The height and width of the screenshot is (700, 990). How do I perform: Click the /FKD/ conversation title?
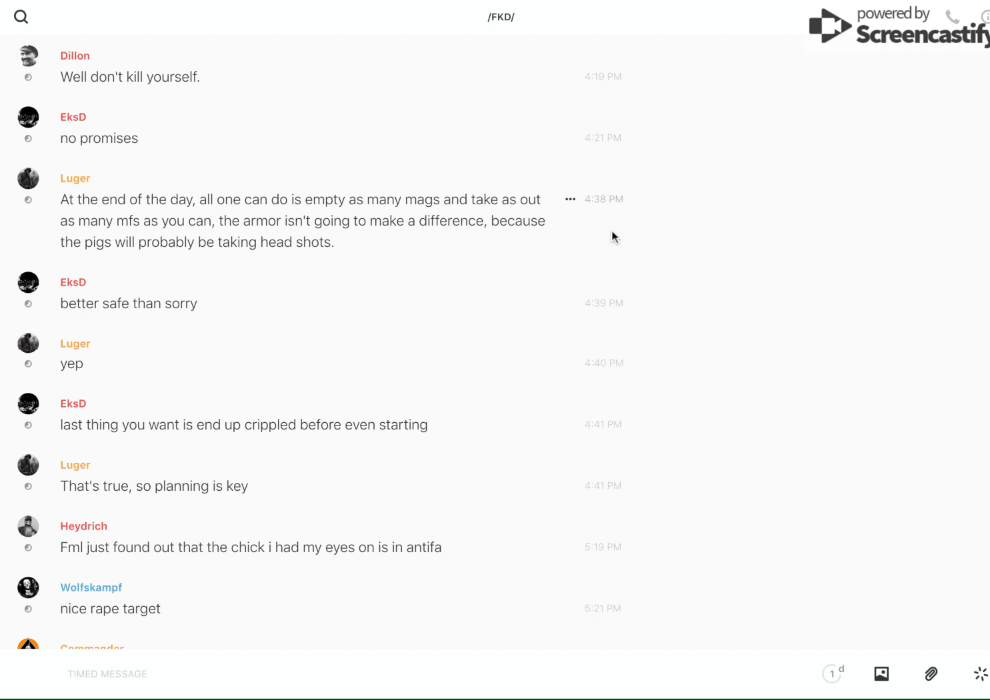501,17
